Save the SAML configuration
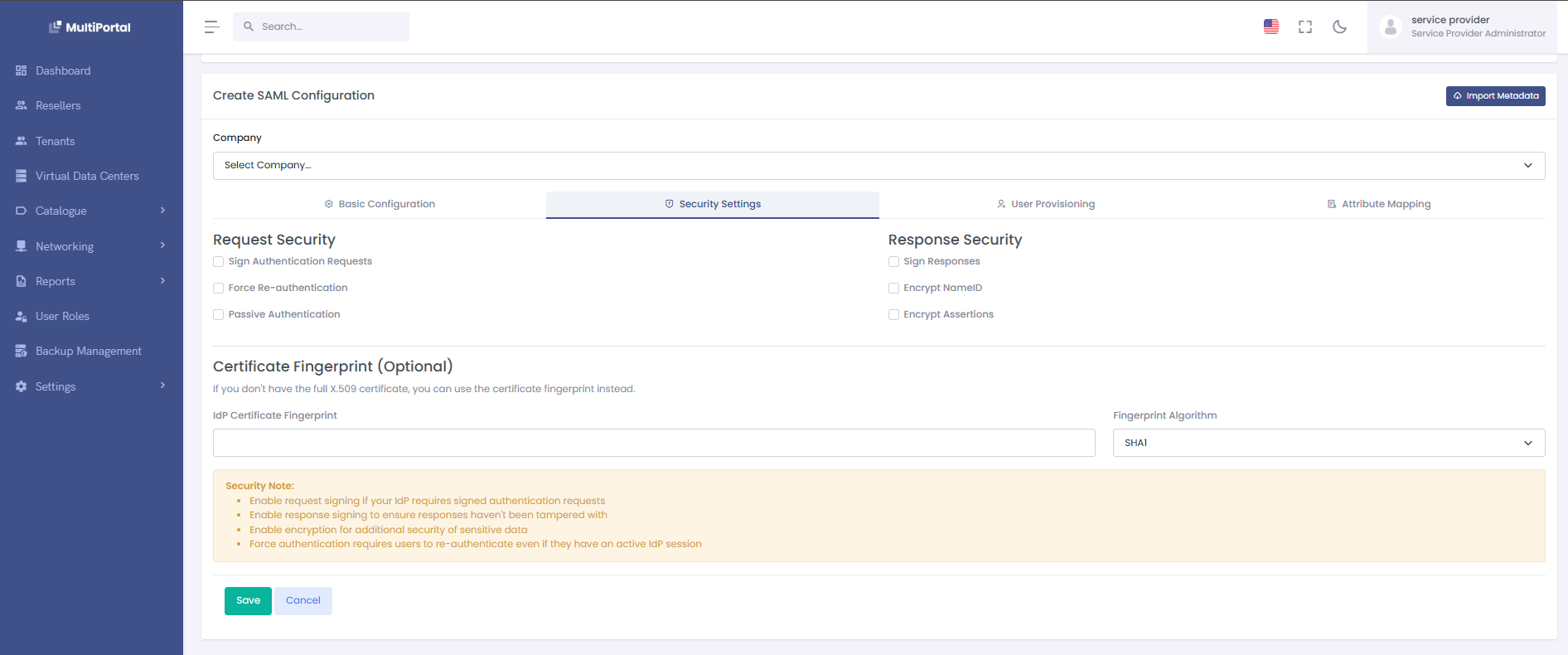This screenshot has width=1568, height=655. (x=248, y=601)
